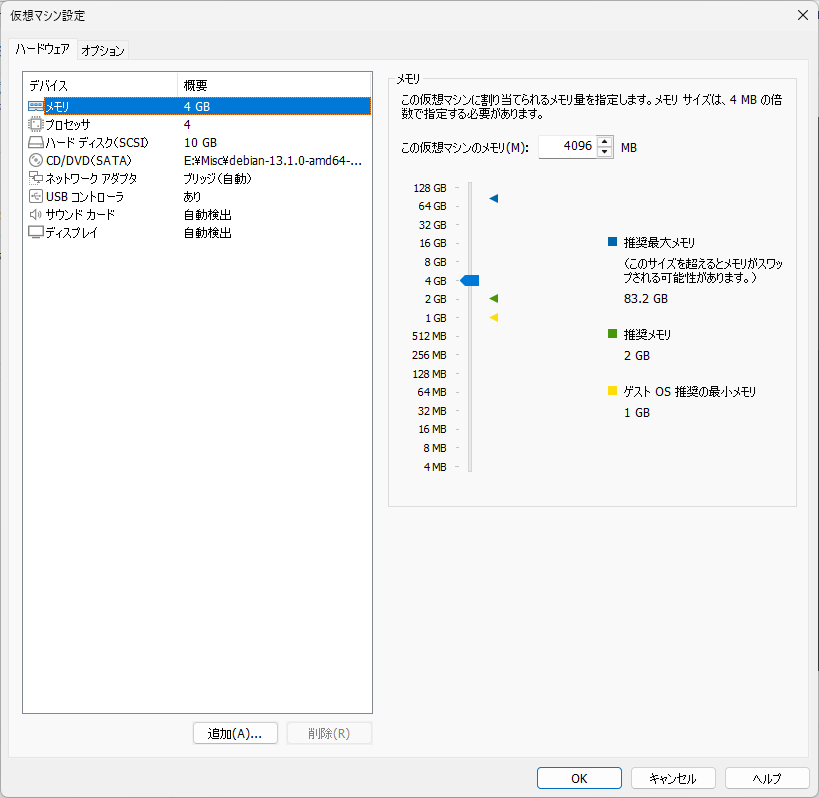The height and width of the screenshot is (798, 819).
Task: Click the memory device icon
Action: pos(36,106)
